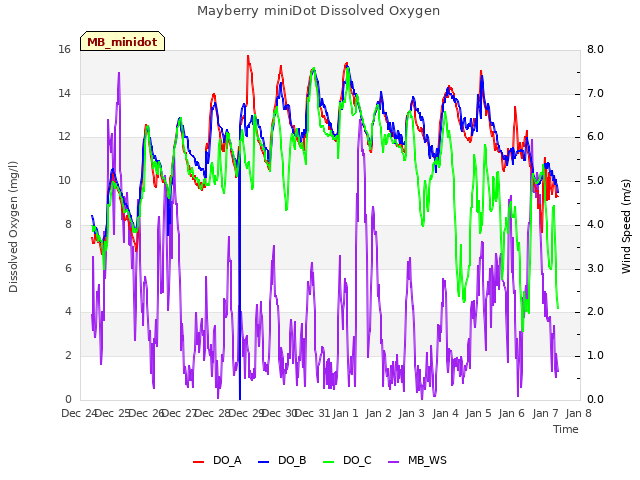
Task: Click the Jan 7 x-axis tick label
Action: coord(545,413)
